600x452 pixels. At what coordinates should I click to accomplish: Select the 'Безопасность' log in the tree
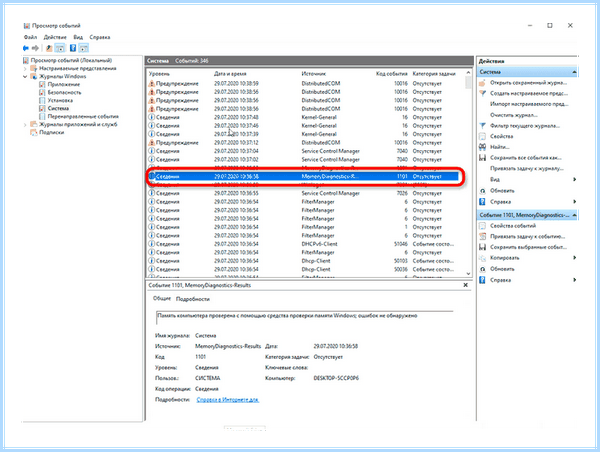pyautogui.click(x=64, y=92)
